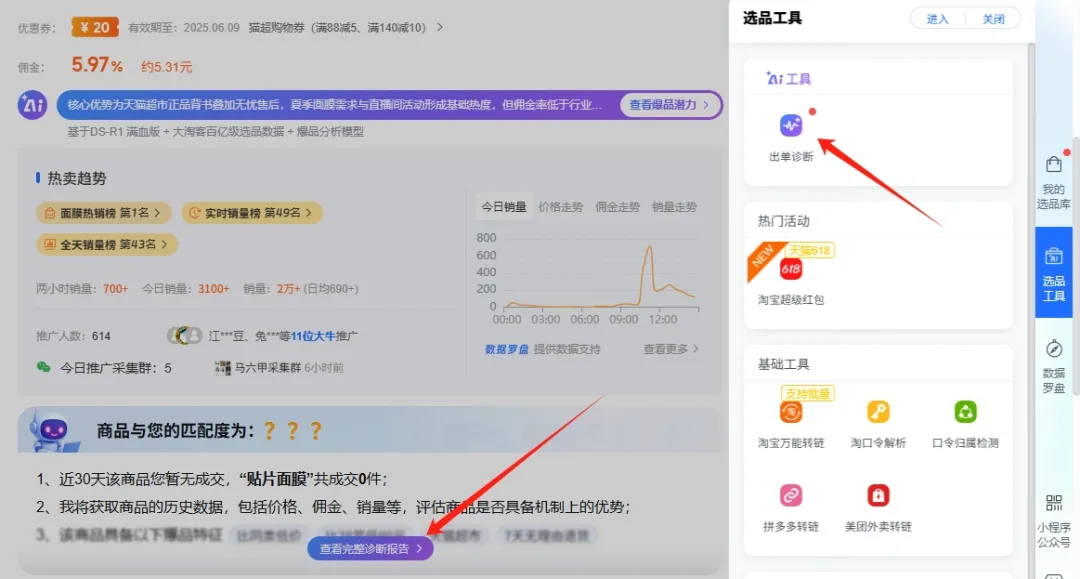Click the 选品工具 panel scrollbar
The width and height of the screenshot is (1080, 579).
tap(1031, 310)
